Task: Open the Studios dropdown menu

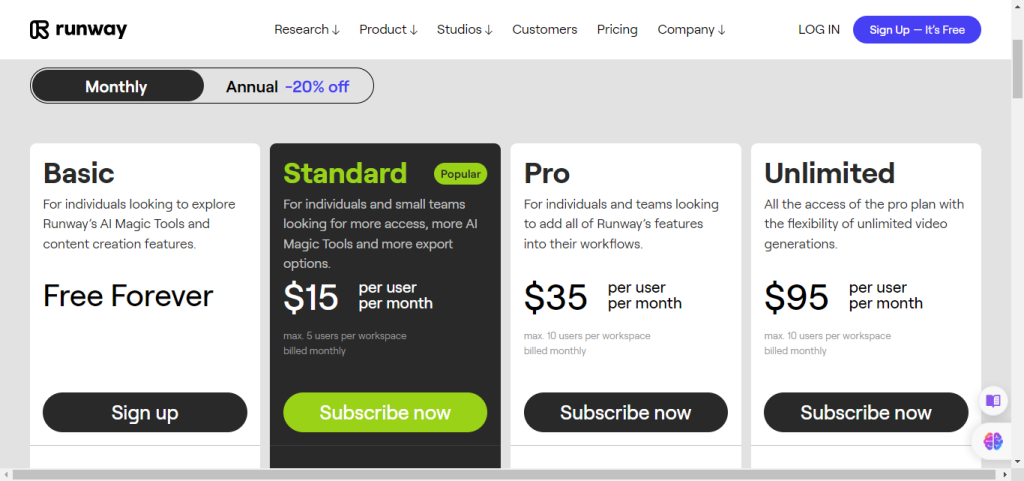Action: click(464, 30)
